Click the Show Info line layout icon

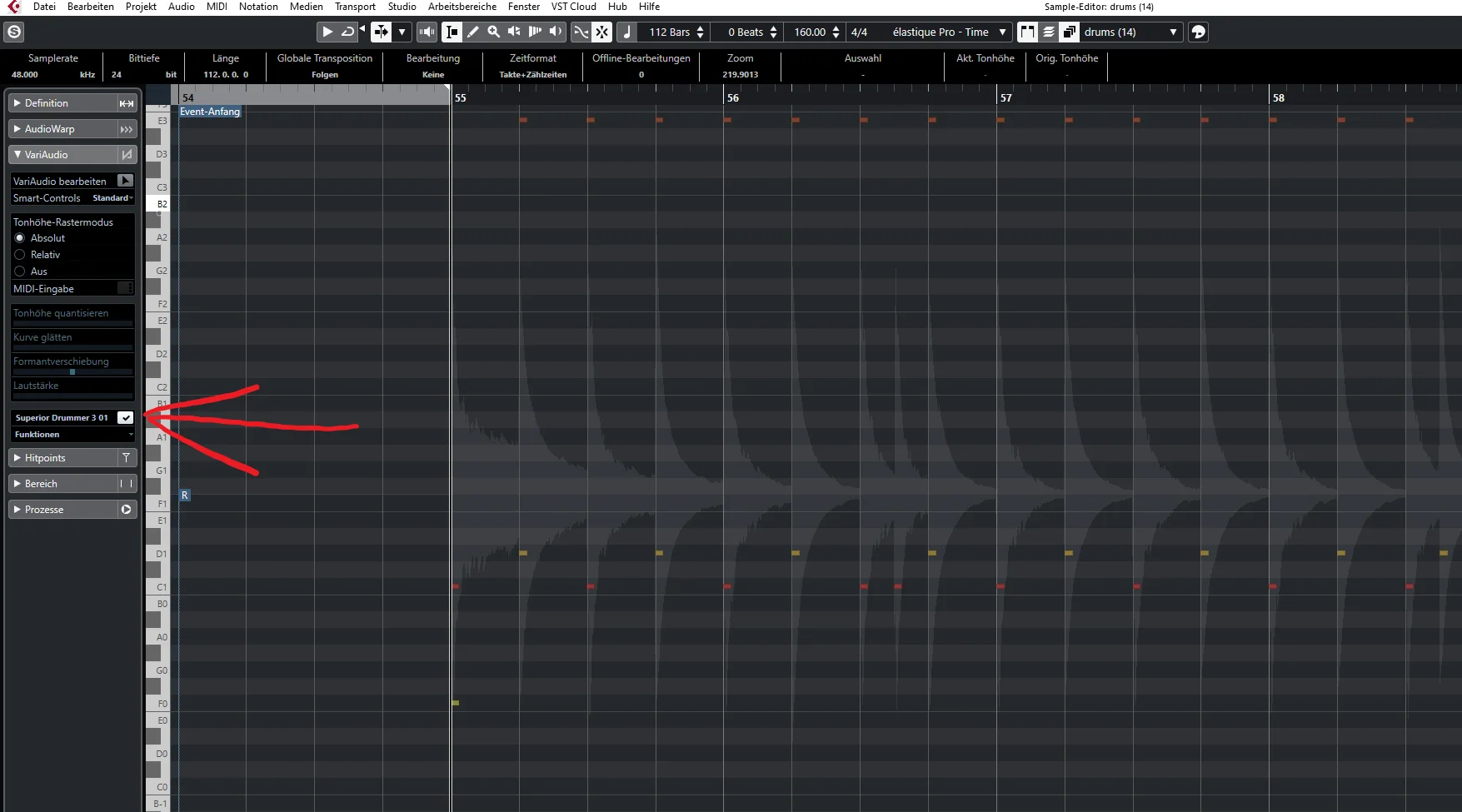(x=1027, y=32)
